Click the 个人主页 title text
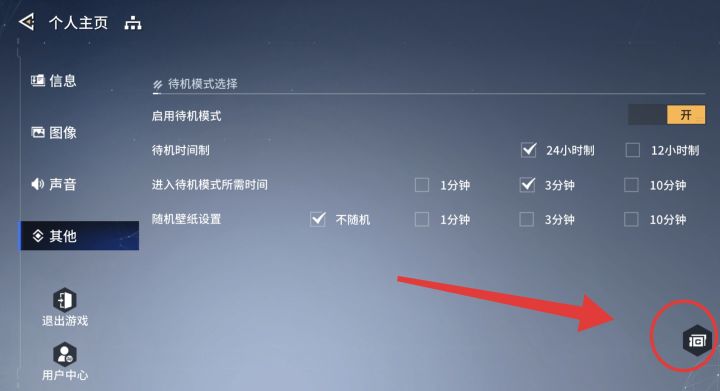This screenshot has width=720, height=391. (79, 23)
